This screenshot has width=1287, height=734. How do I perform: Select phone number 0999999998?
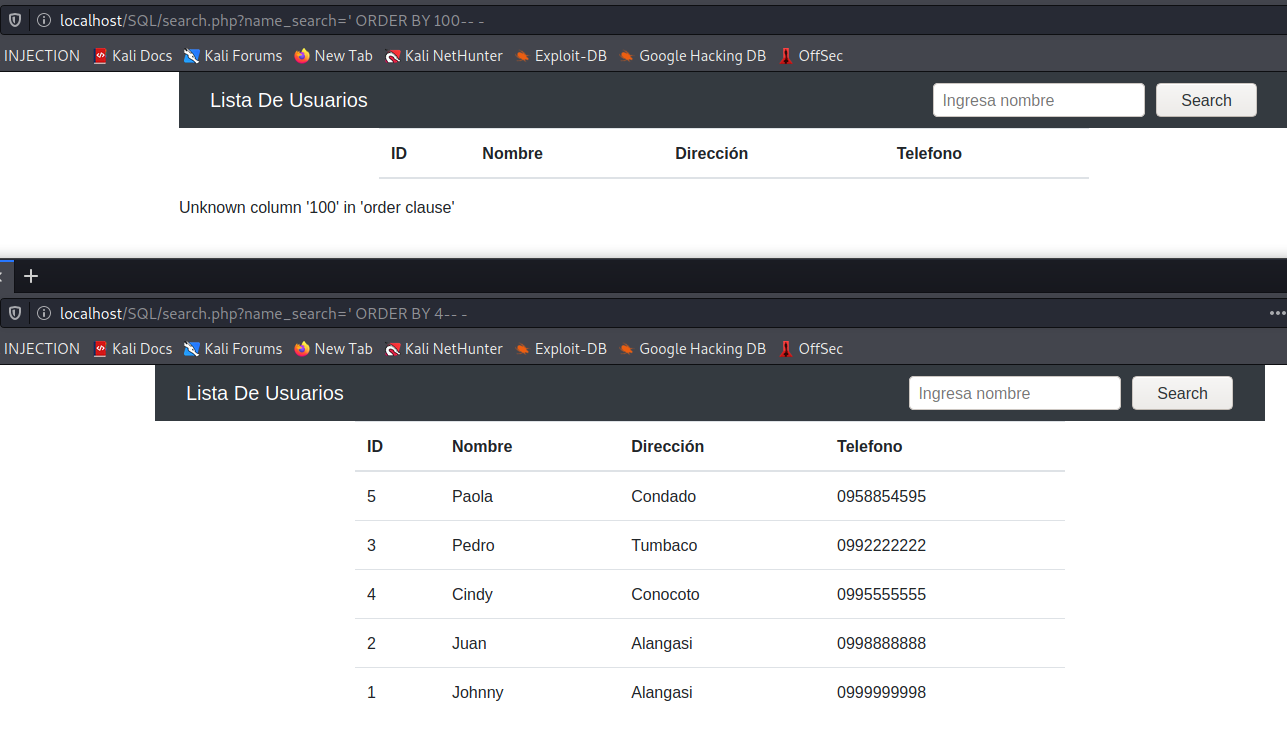[x=881, y=692]
